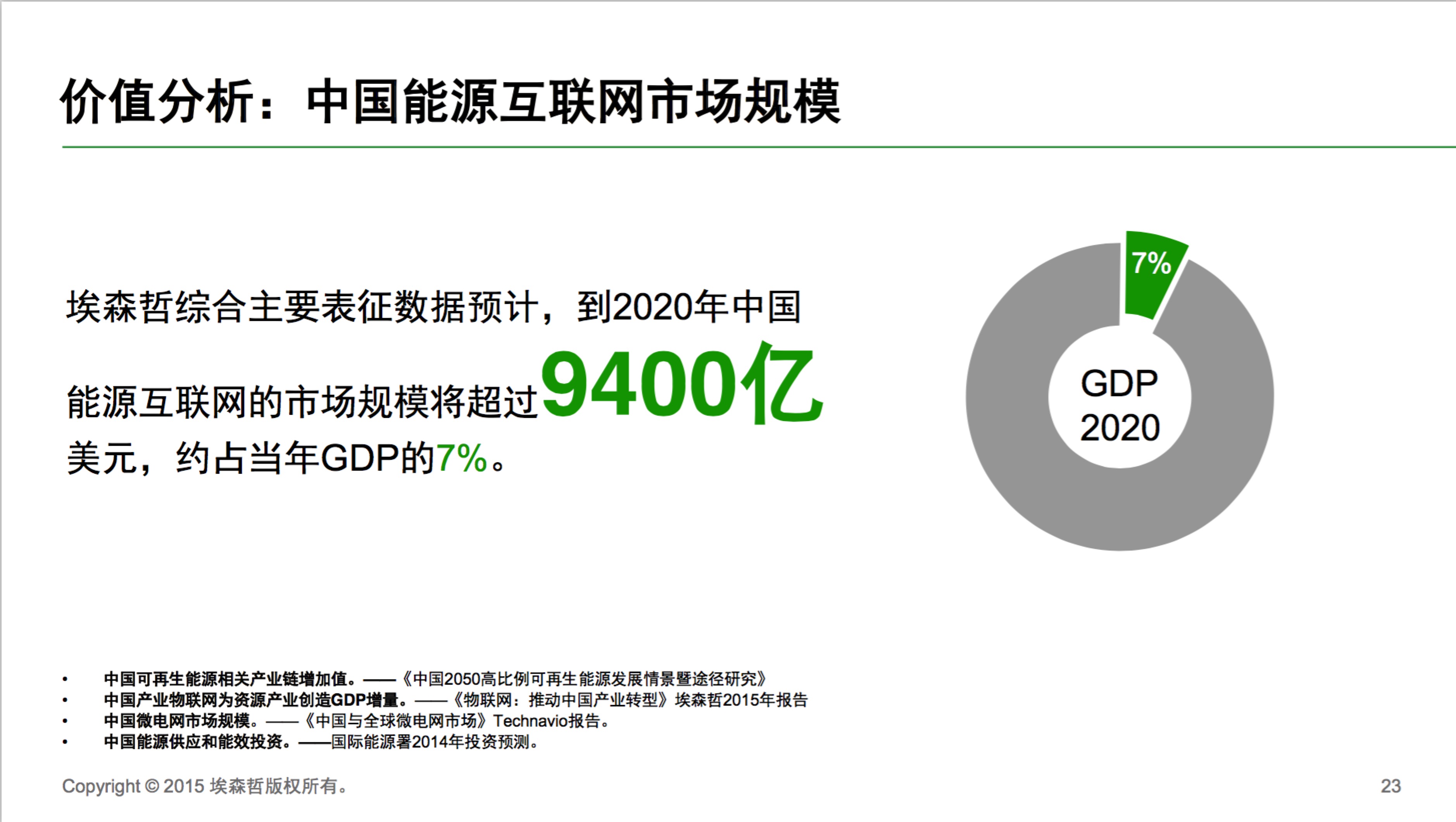Click the reference 国际能源署2014年投资预测

[432, 742]
